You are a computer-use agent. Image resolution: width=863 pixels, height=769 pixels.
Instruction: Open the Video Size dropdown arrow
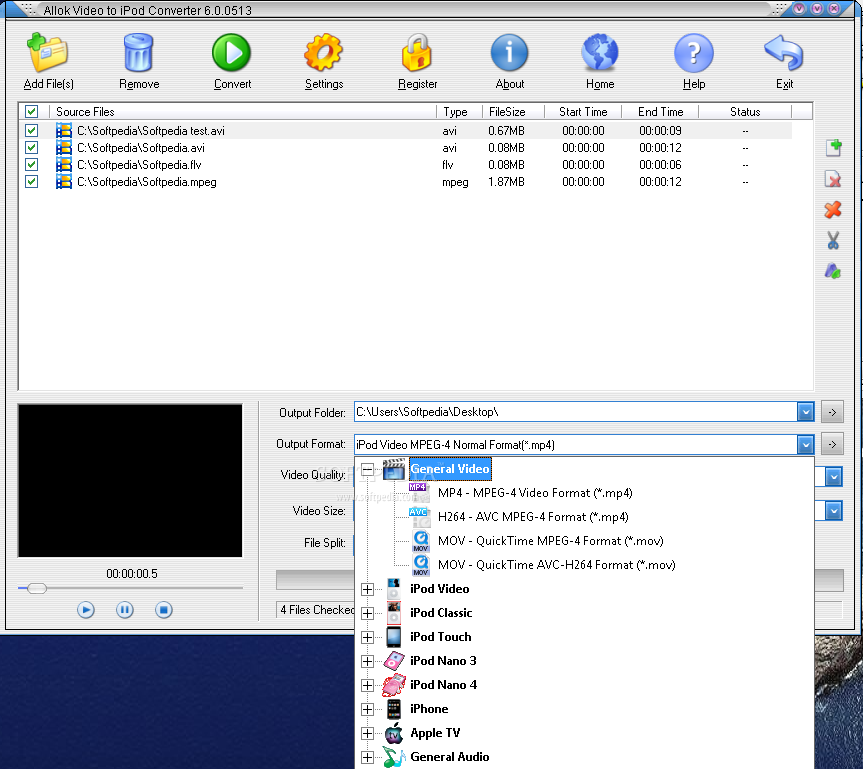[x=833, y=511]
